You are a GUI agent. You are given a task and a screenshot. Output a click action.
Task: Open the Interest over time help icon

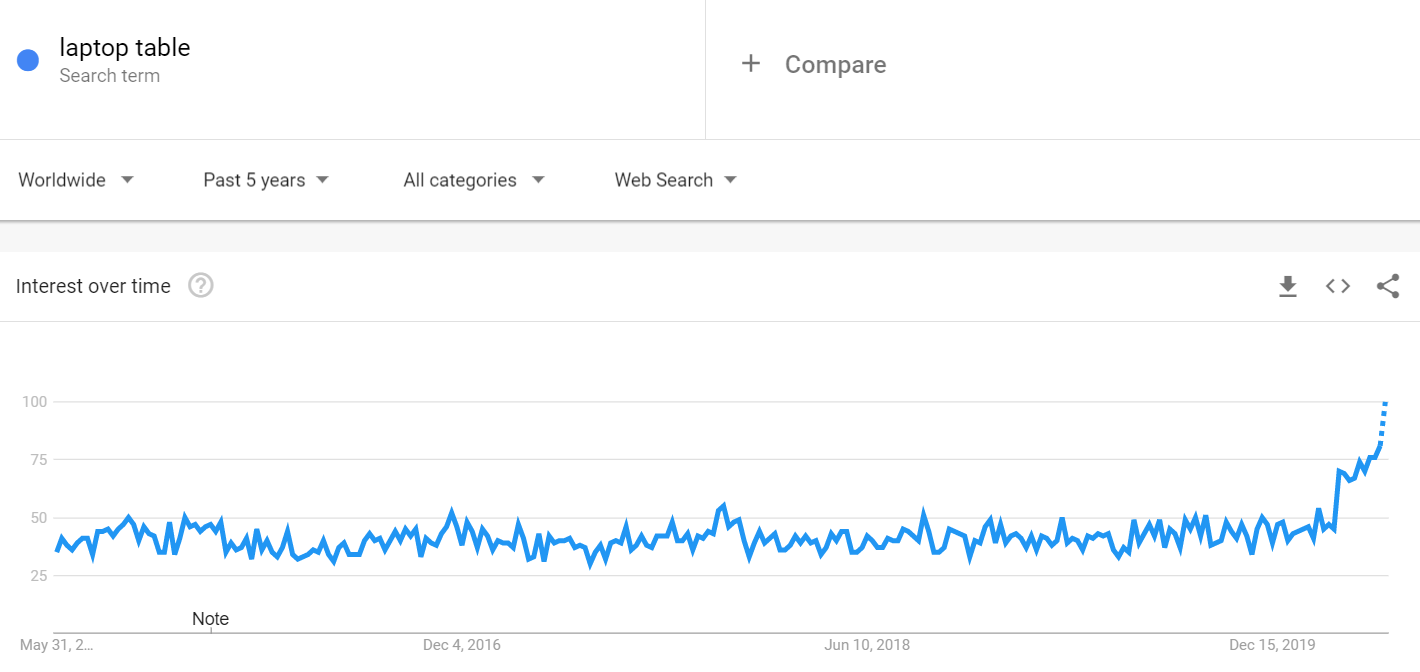(201, 286)
